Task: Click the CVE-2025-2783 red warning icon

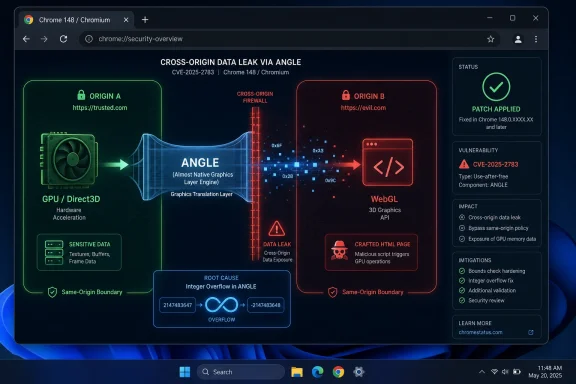Action: click(464, 164)
